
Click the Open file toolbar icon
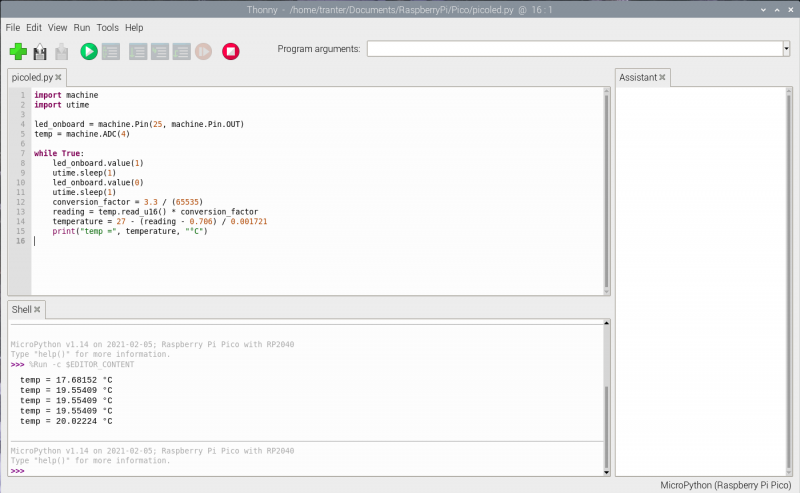click(x=40, y=51)
